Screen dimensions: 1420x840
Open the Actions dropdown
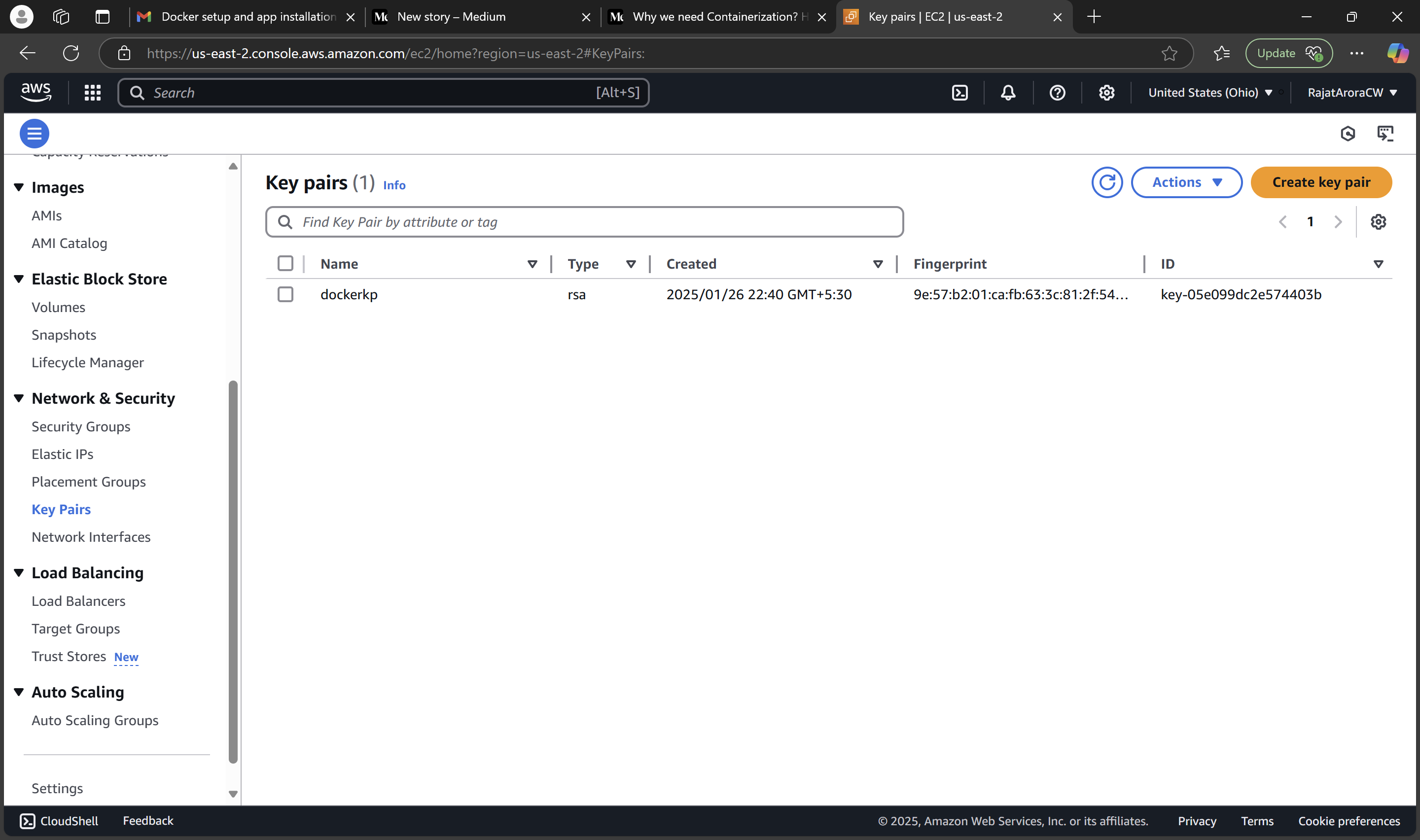point(1186,182)
